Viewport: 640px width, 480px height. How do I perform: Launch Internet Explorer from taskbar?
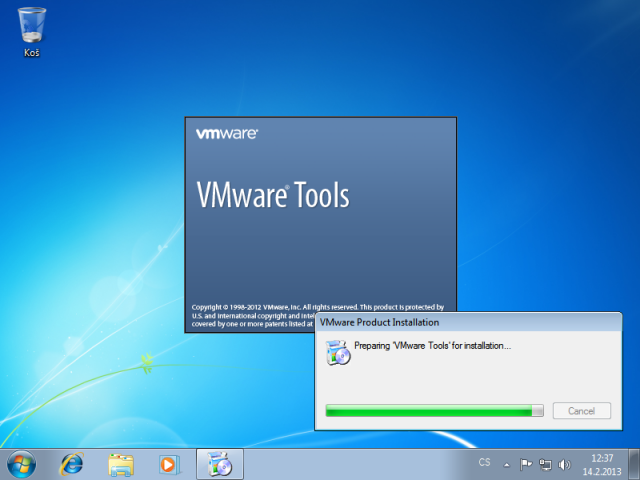(72, 464)
